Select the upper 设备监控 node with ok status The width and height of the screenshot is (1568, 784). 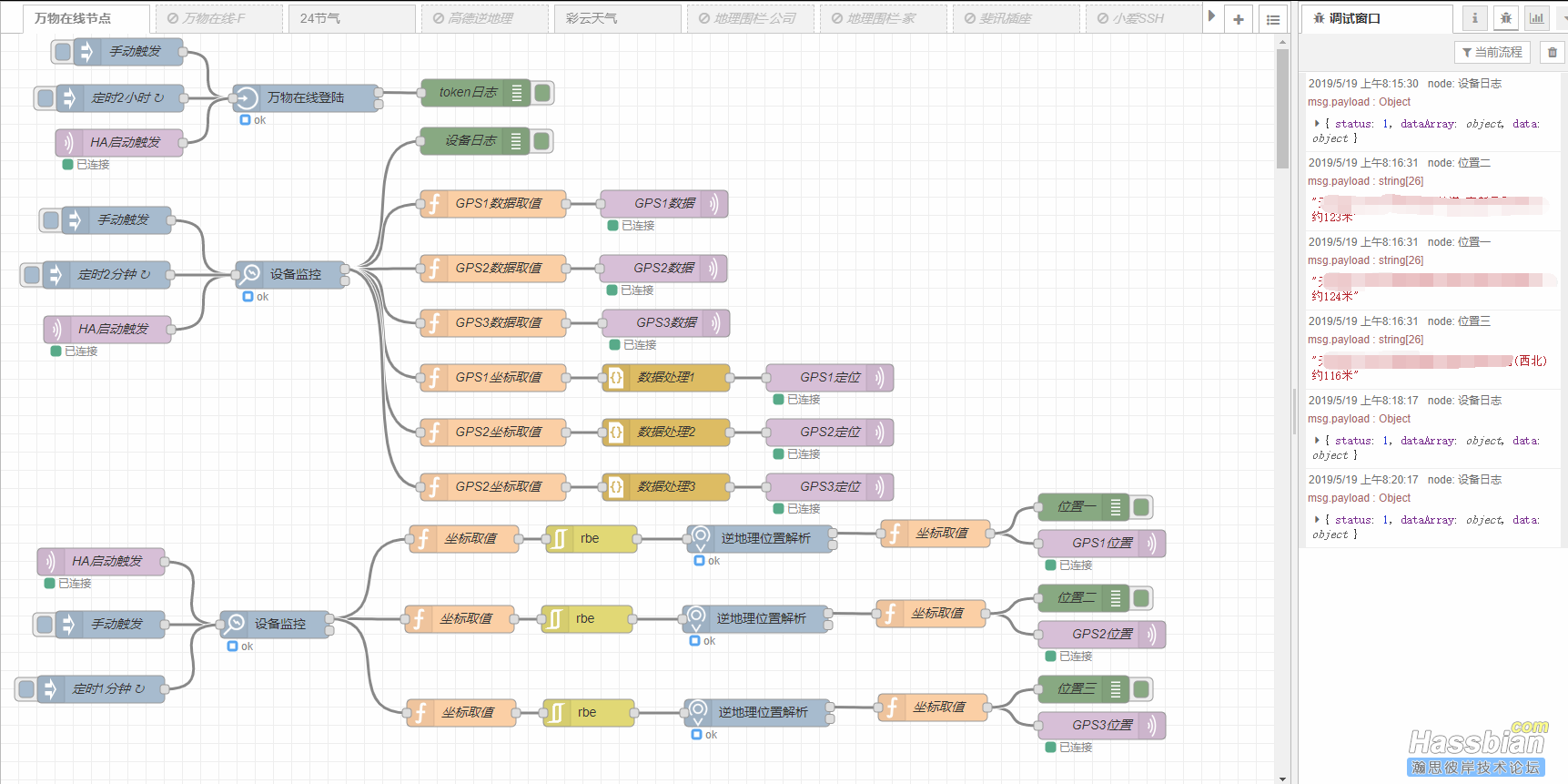(291, 274)
